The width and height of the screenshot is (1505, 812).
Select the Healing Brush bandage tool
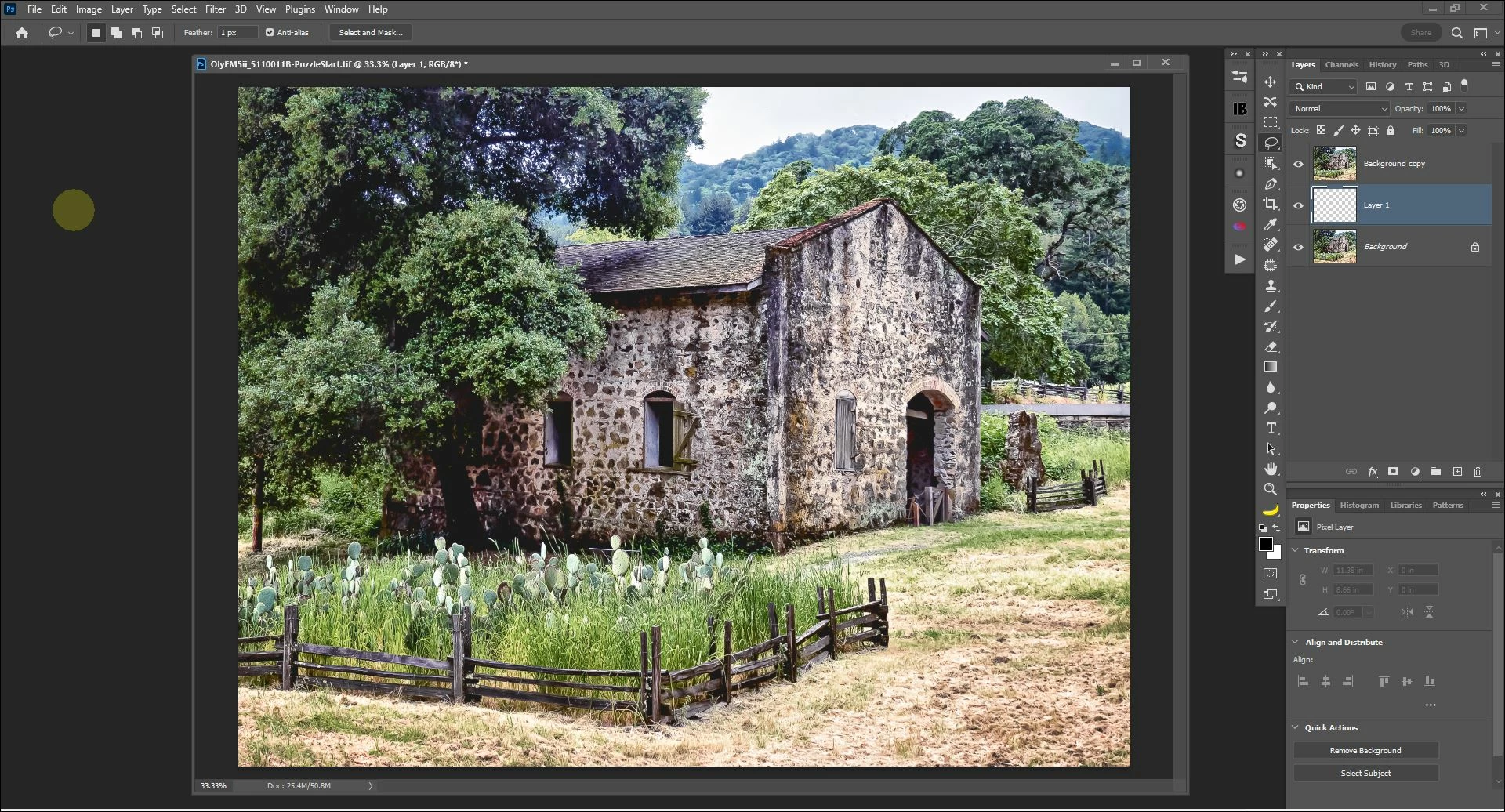pos(1270,245)
